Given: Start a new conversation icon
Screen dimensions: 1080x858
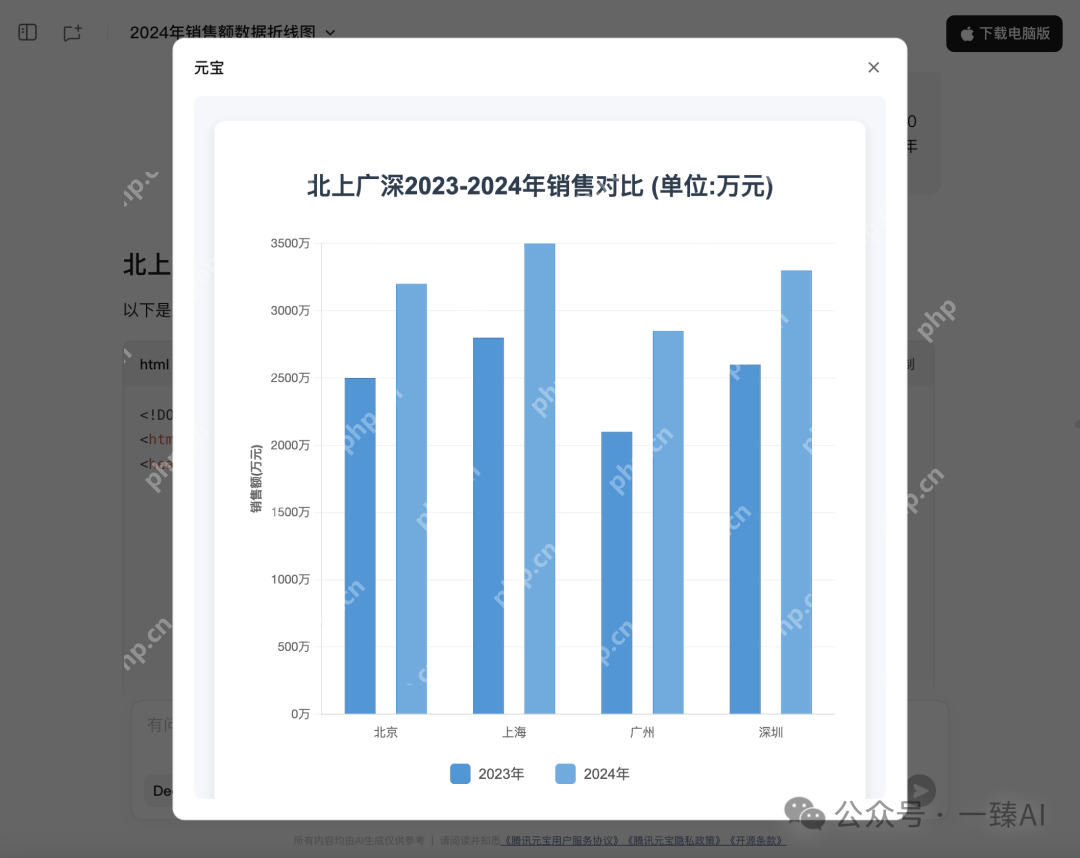Looking at the screenshot, I should point(71,32).
